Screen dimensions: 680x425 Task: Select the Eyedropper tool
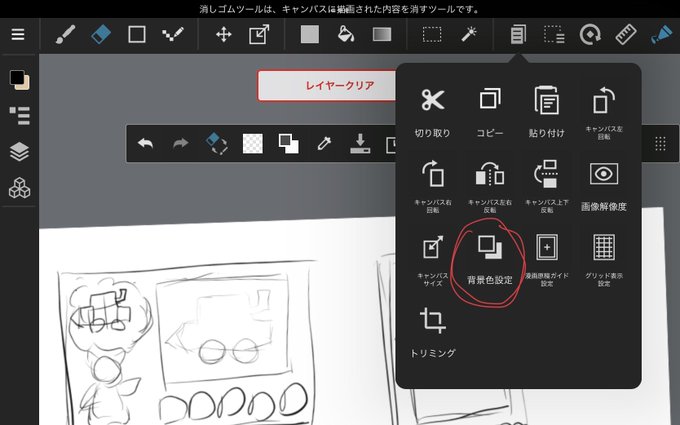tap(324, 144)
